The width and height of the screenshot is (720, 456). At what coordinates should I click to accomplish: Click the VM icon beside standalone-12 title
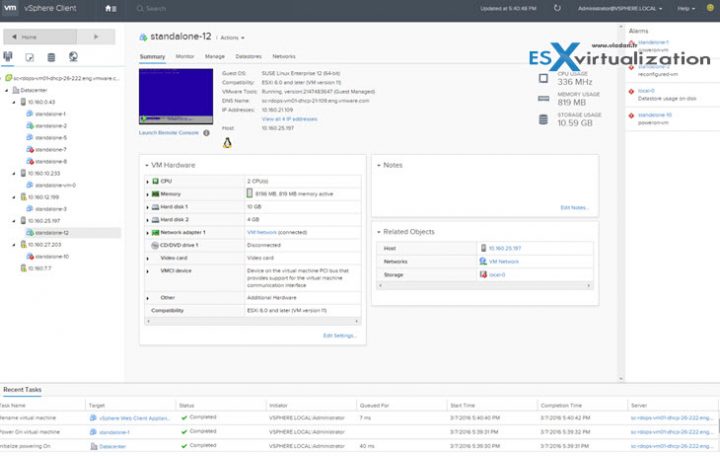143,37
